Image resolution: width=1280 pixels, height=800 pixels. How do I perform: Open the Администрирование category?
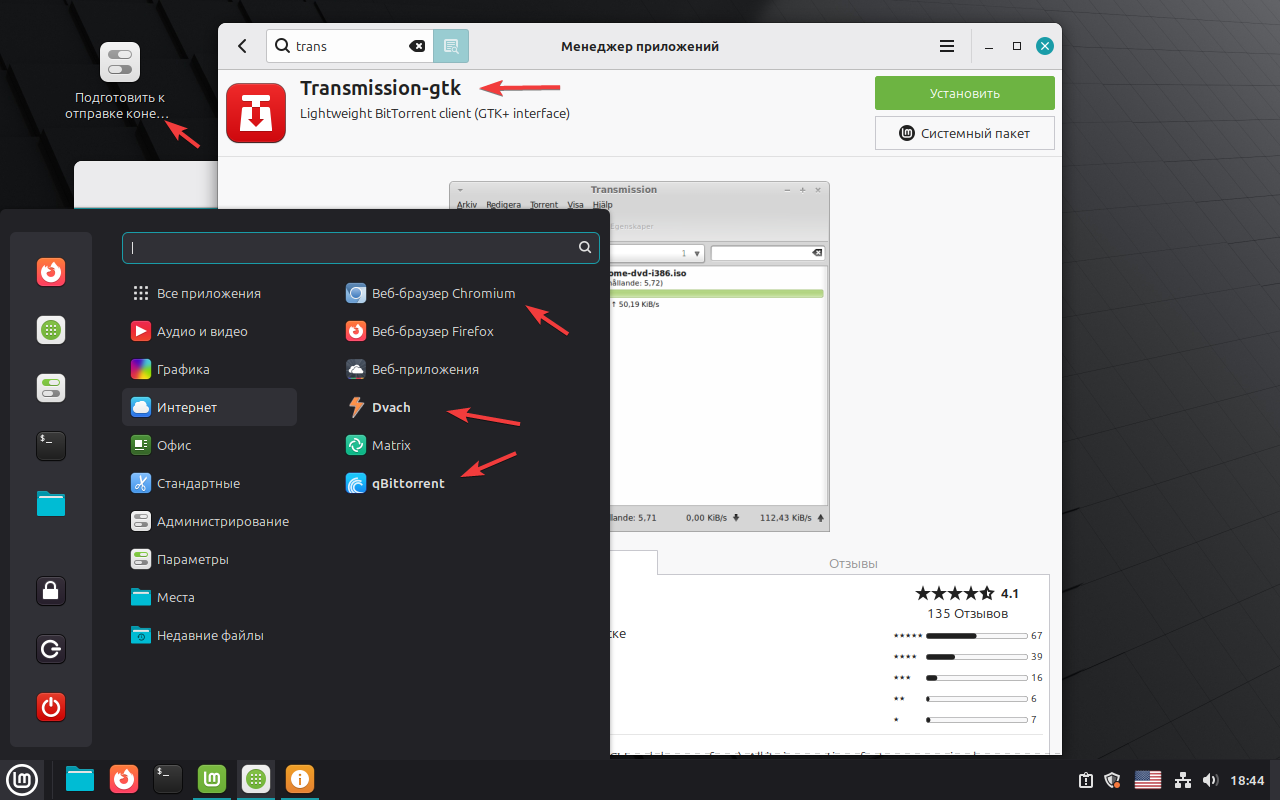point(209,521)
